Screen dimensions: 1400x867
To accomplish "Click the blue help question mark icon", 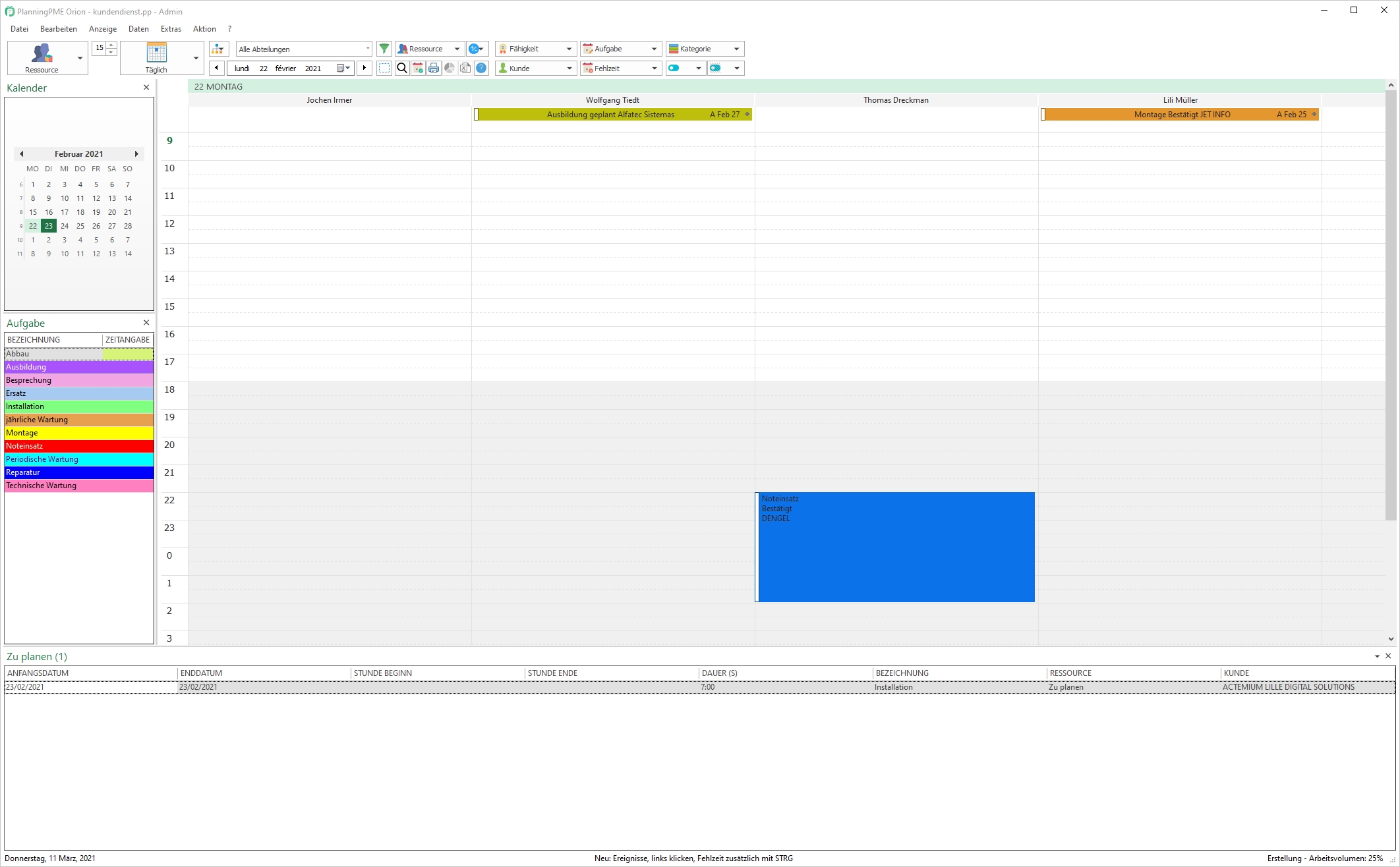I will 481,68.
